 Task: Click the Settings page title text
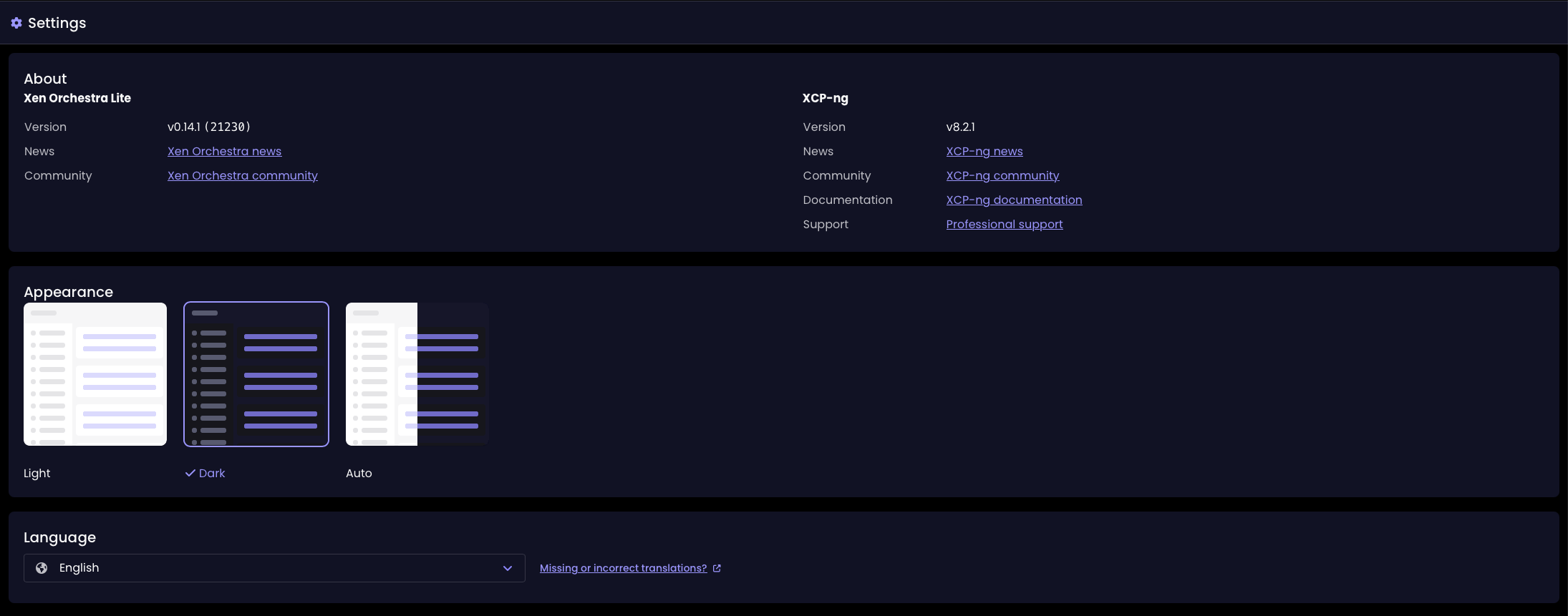tap(57, 23)
